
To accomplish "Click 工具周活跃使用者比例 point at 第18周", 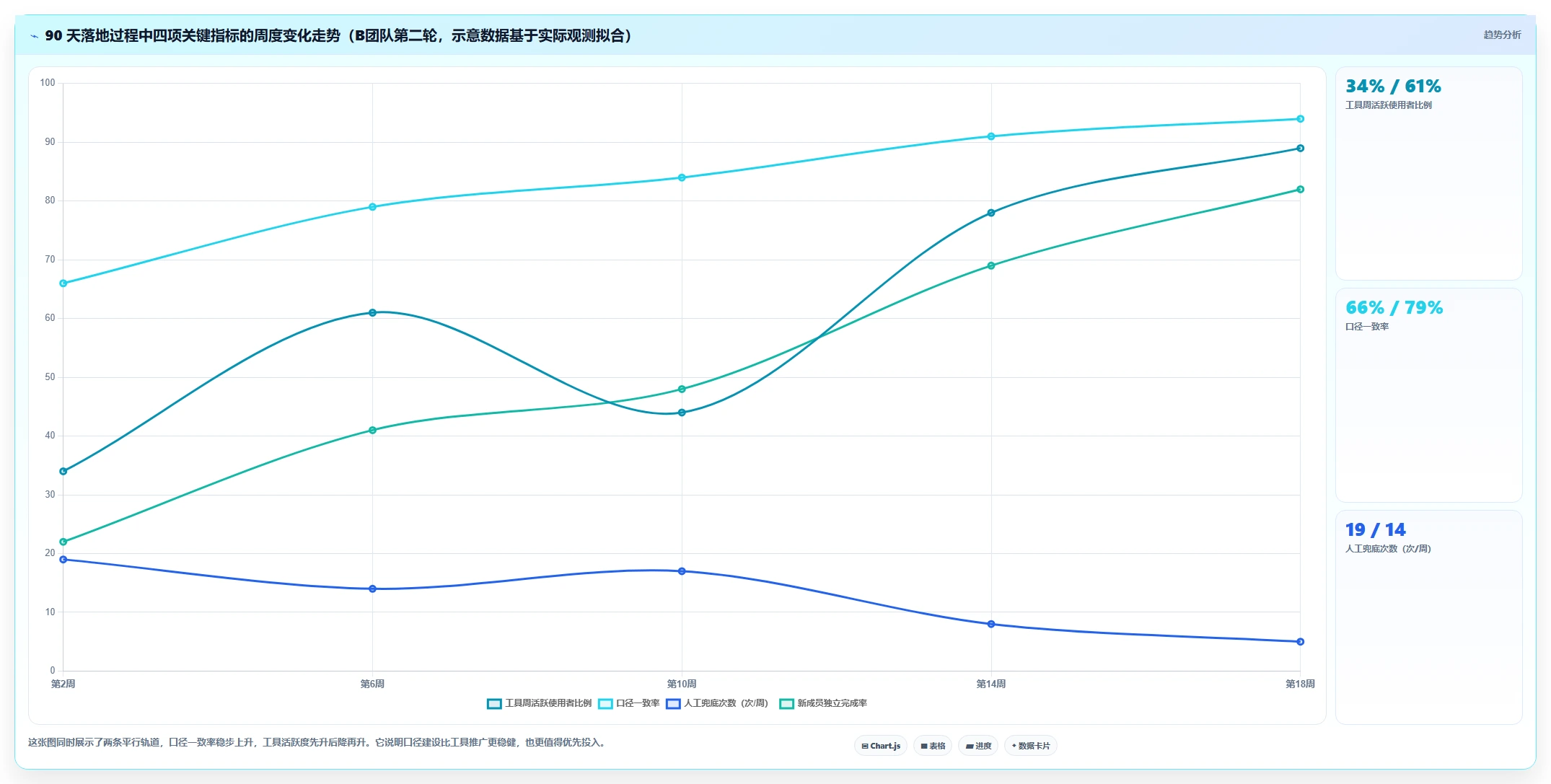I will click(x=1300, y=149).
